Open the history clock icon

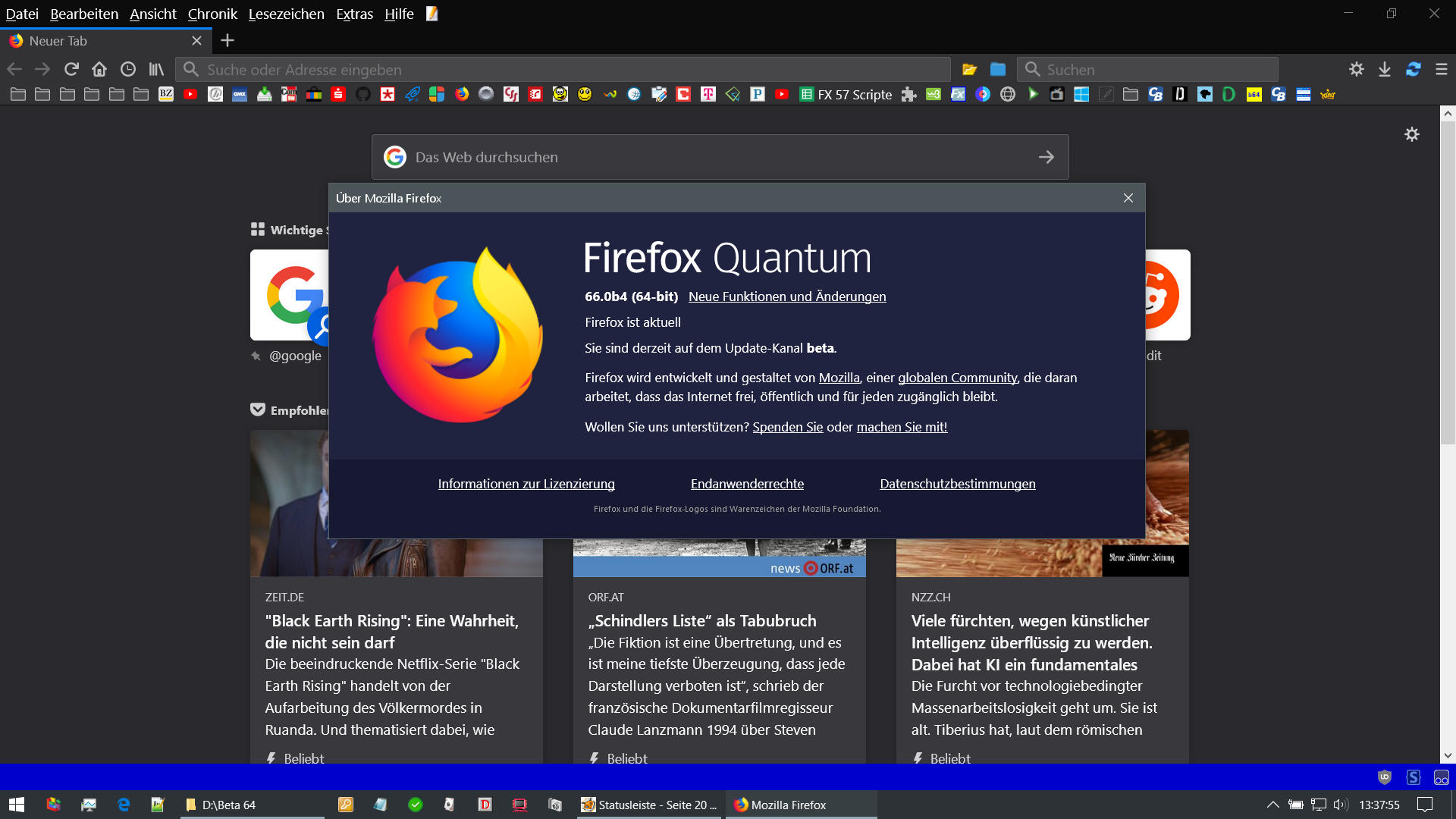click(x=128, y=69)
